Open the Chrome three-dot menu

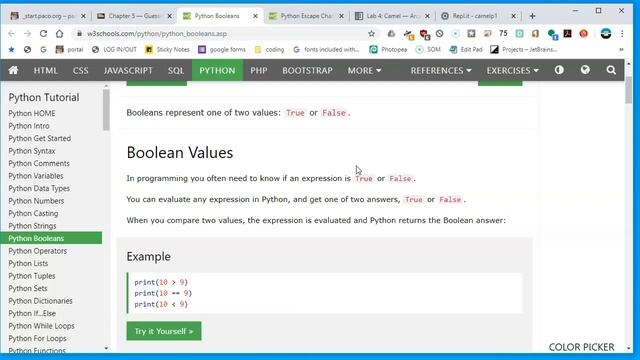point(622,33)
